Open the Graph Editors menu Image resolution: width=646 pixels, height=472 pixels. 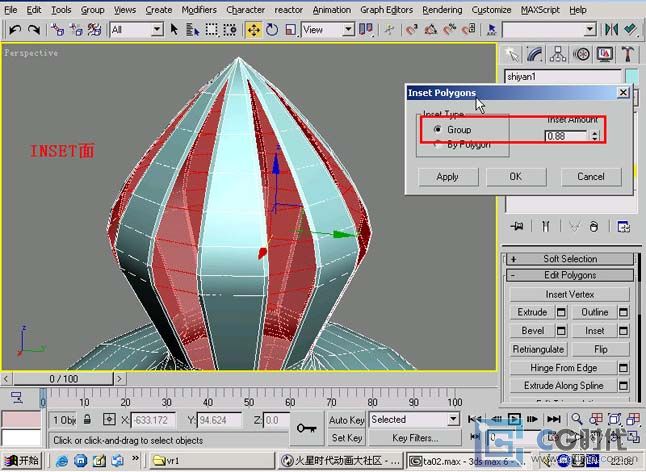[x=386, y=9]
